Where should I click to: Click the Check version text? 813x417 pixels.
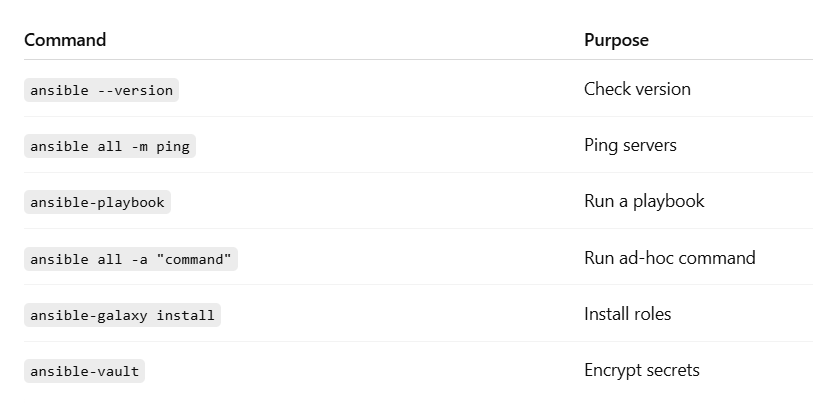(x=637, y=89)
